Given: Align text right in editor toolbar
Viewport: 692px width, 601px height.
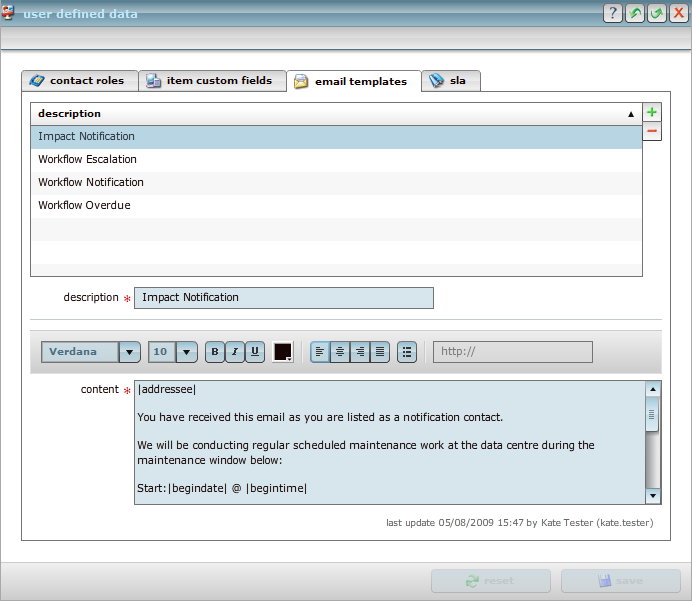Looking at the screenshot, I should pos(360,352).
